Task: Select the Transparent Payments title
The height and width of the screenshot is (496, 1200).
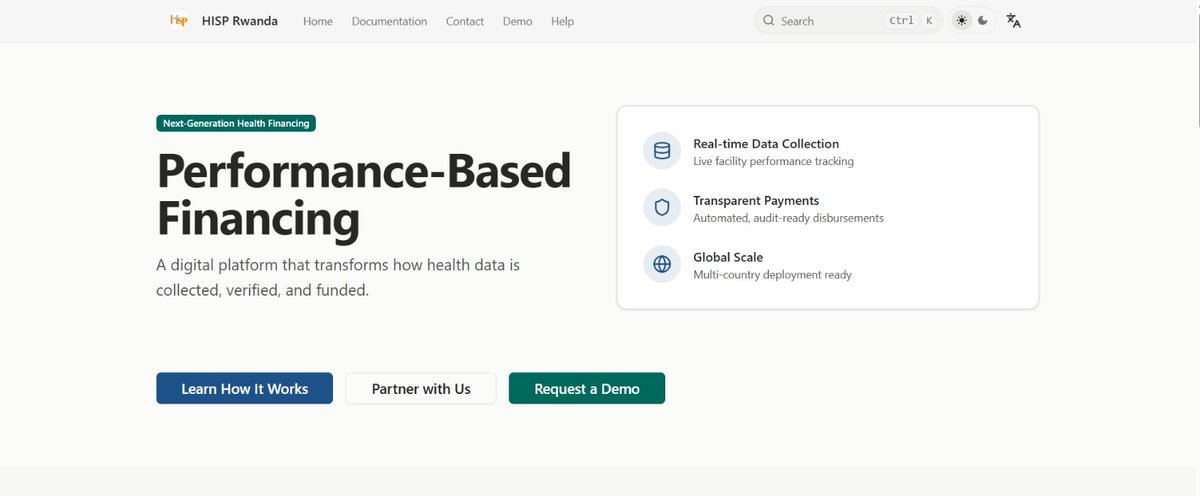Action: pos(756,201)
